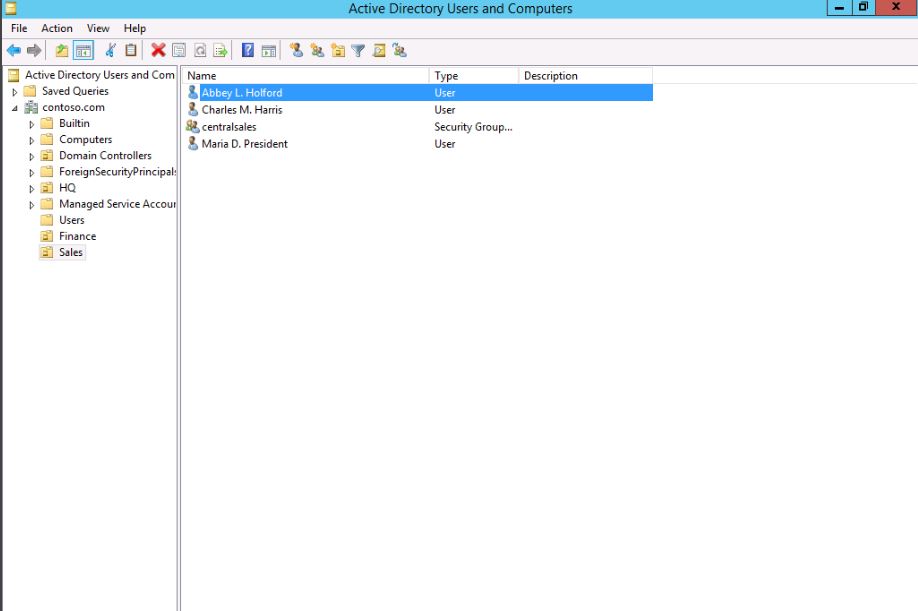Select Active Directory Users and Computers root
The height and width of the screenshot is (611, 918).
(100, 75)
